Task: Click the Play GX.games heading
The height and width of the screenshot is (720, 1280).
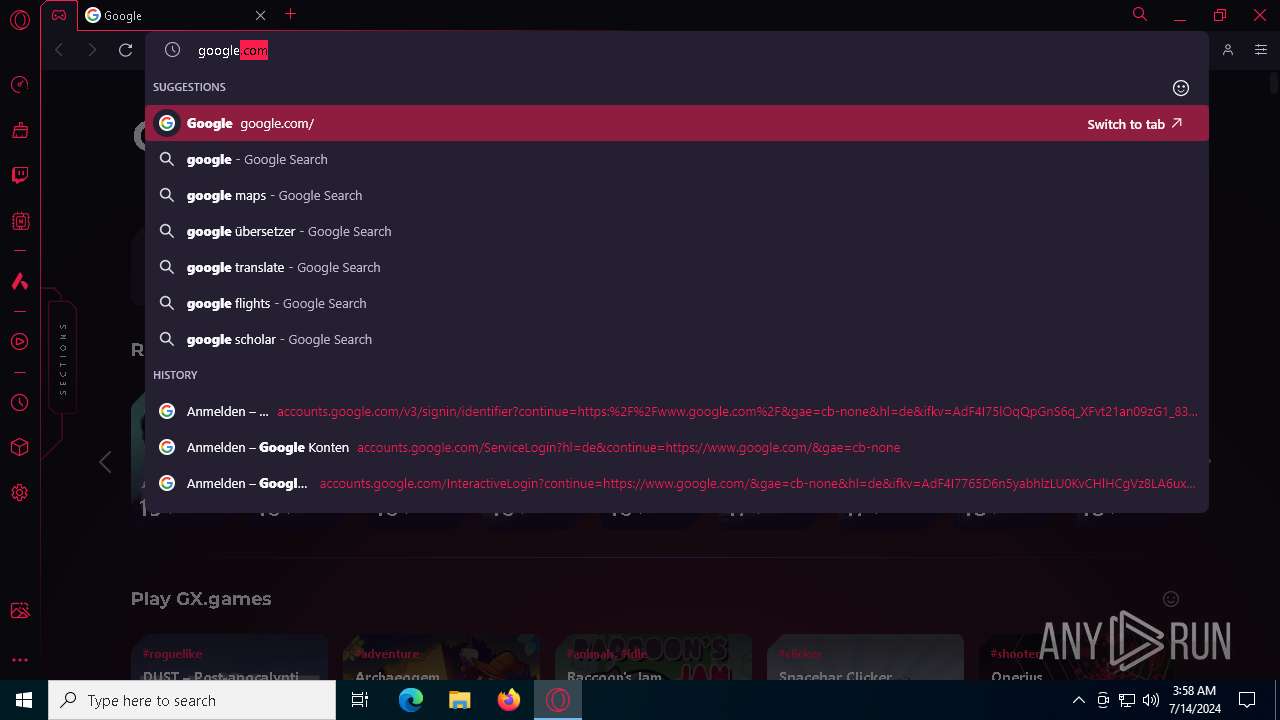Action: (x=201, y=599)
